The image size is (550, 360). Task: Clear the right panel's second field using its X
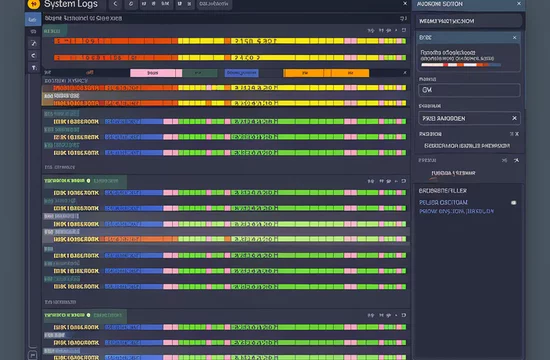point(514,118)
